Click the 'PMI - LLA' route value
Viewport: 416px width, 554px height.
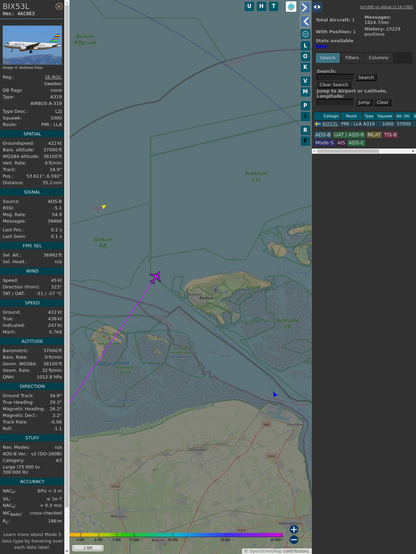pos(51,124)
